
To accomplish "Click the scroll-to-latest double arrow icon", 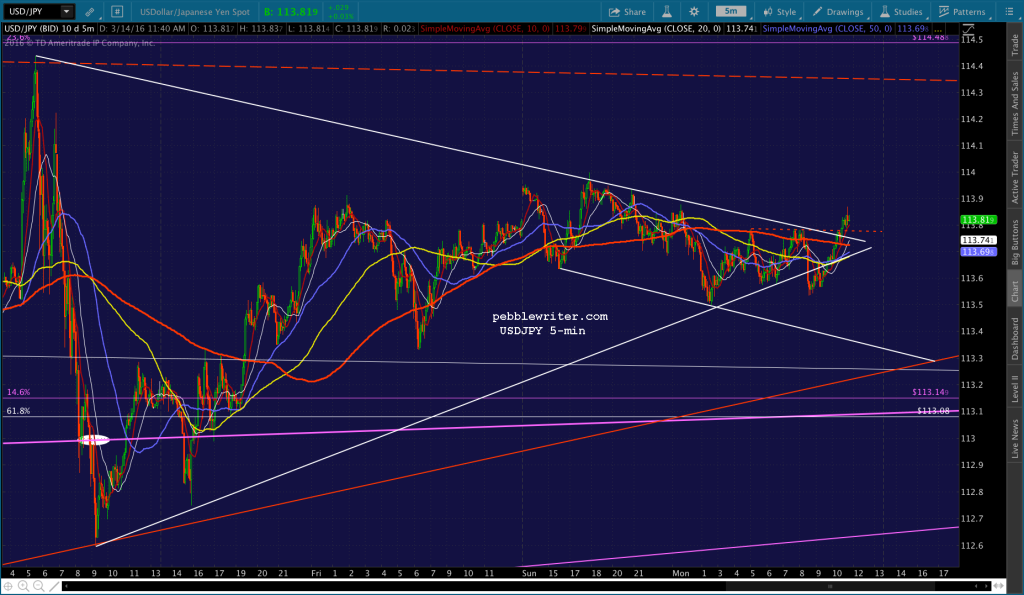I will (x=999, y=586).
